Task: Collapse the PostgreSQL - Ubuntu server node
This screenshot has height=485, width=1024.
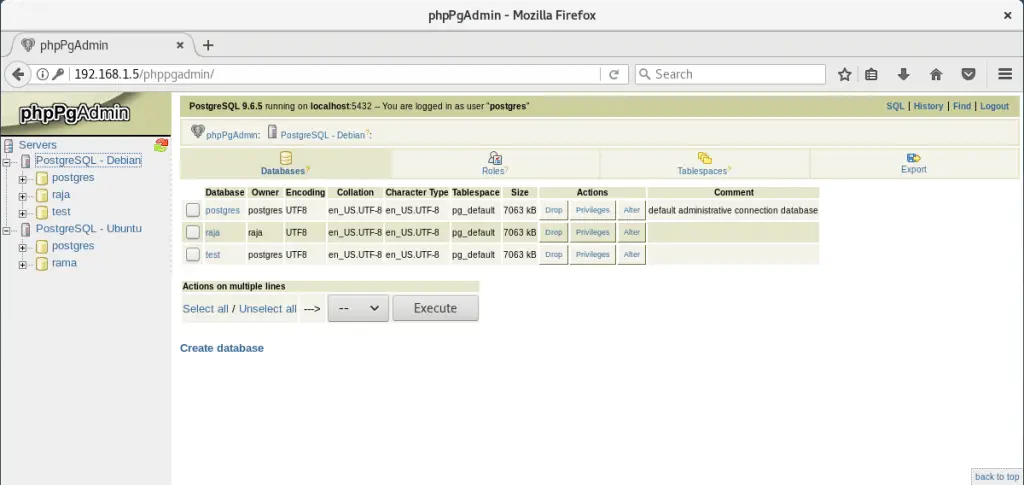Action: point(7,230)
